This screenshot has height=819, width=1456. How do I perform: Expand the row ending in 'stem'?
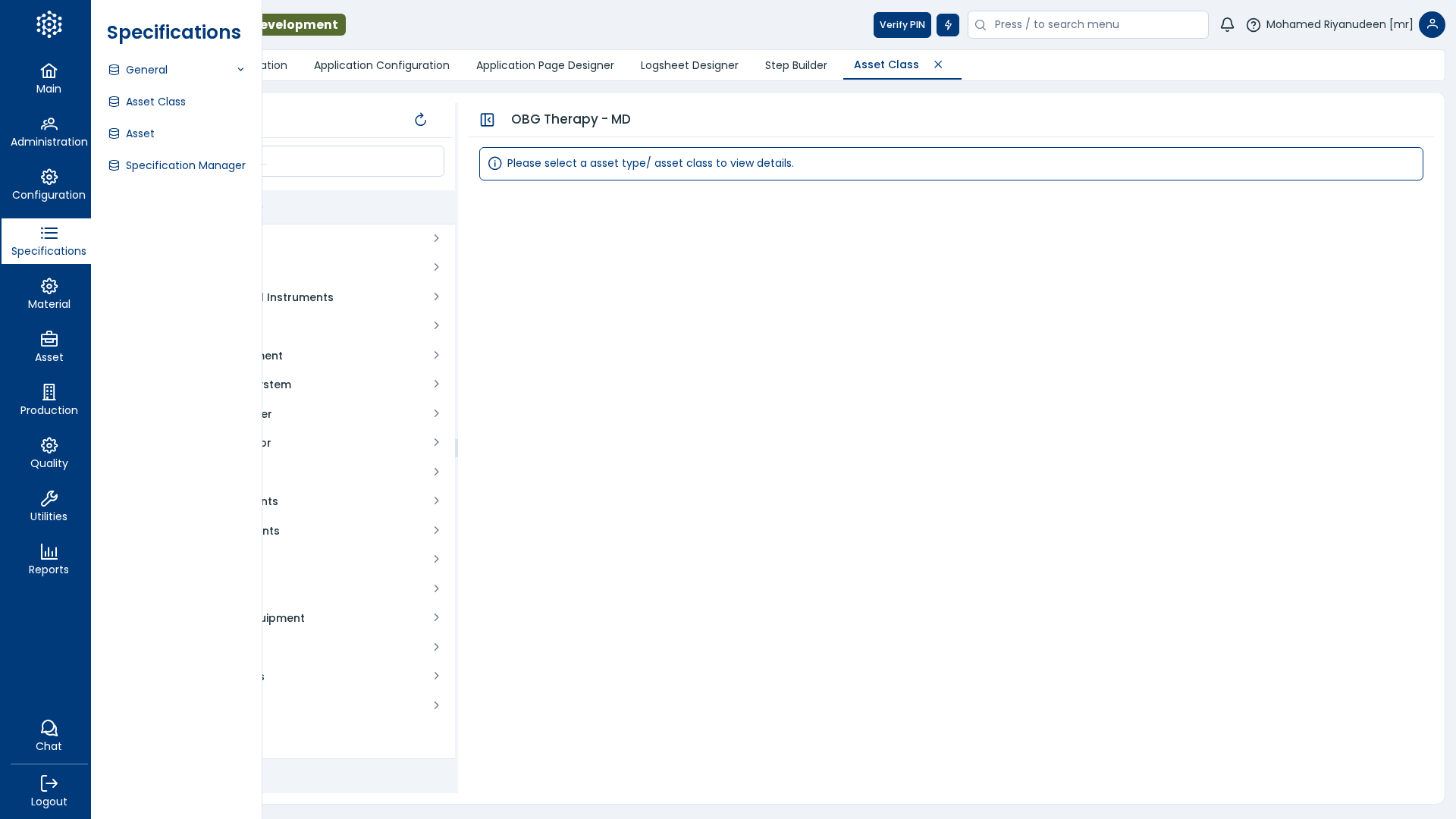click(x=436, y=384)
